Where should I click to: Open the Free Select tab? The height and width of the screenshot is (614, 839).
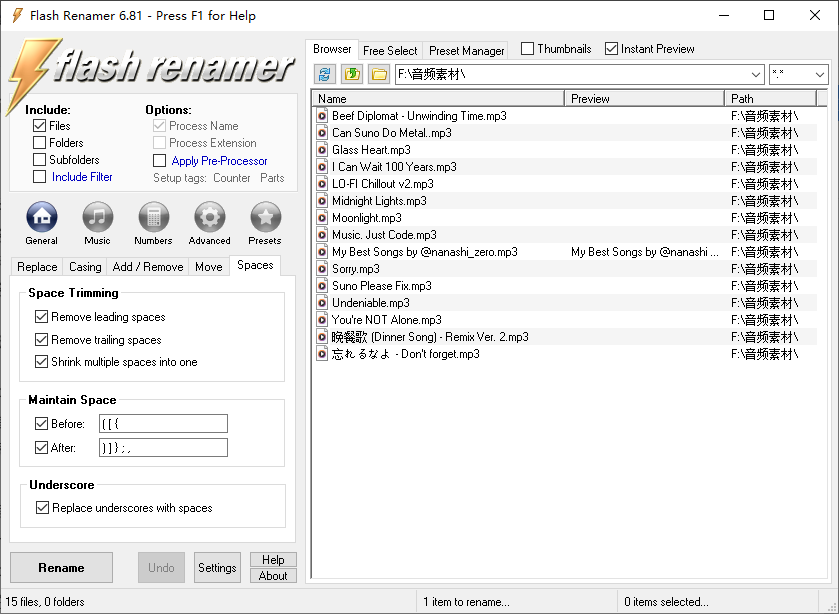pyautogui.click(x=390, y=51)
